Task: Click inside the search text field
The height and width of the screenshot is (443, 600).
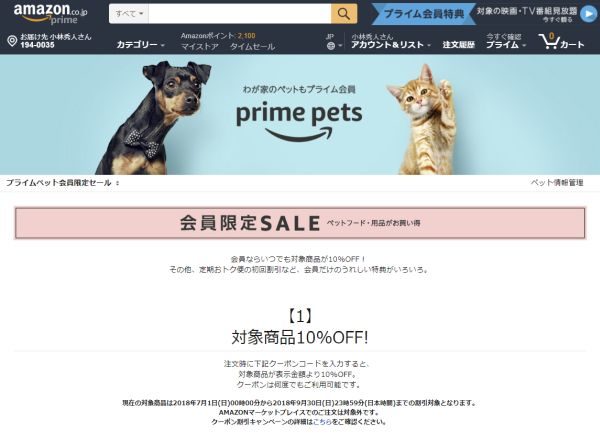Action: (240, 14)
